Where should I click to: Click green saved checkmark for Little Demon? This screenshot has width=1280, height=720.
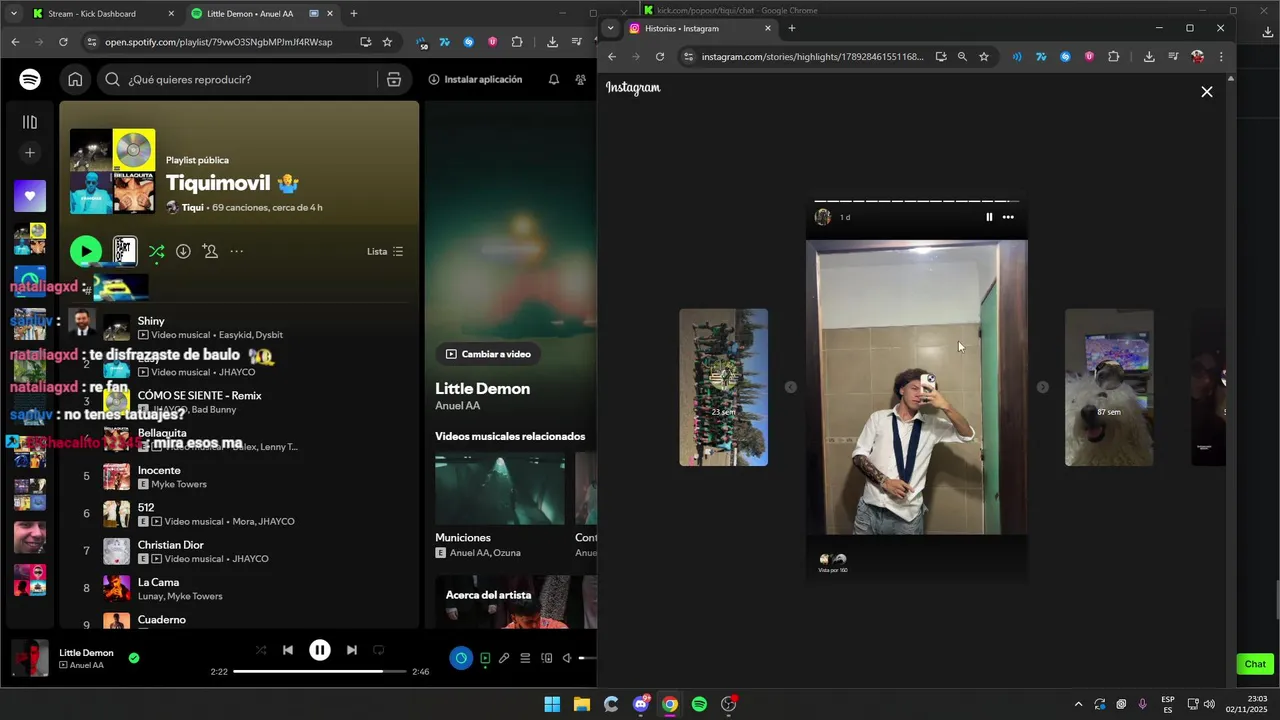[134, 658]
